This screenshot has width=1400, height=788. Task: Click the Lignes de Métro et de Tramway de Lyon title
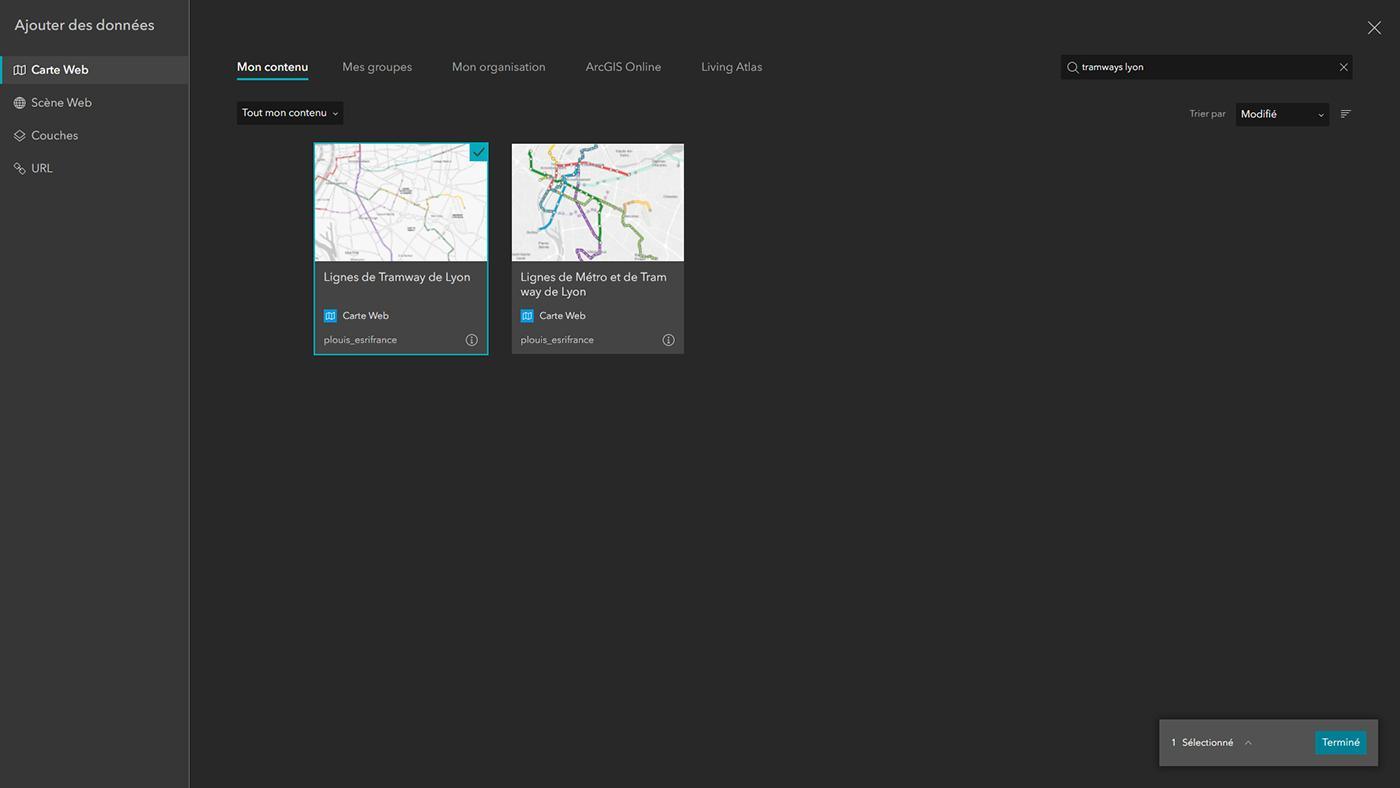click(593, 284)
